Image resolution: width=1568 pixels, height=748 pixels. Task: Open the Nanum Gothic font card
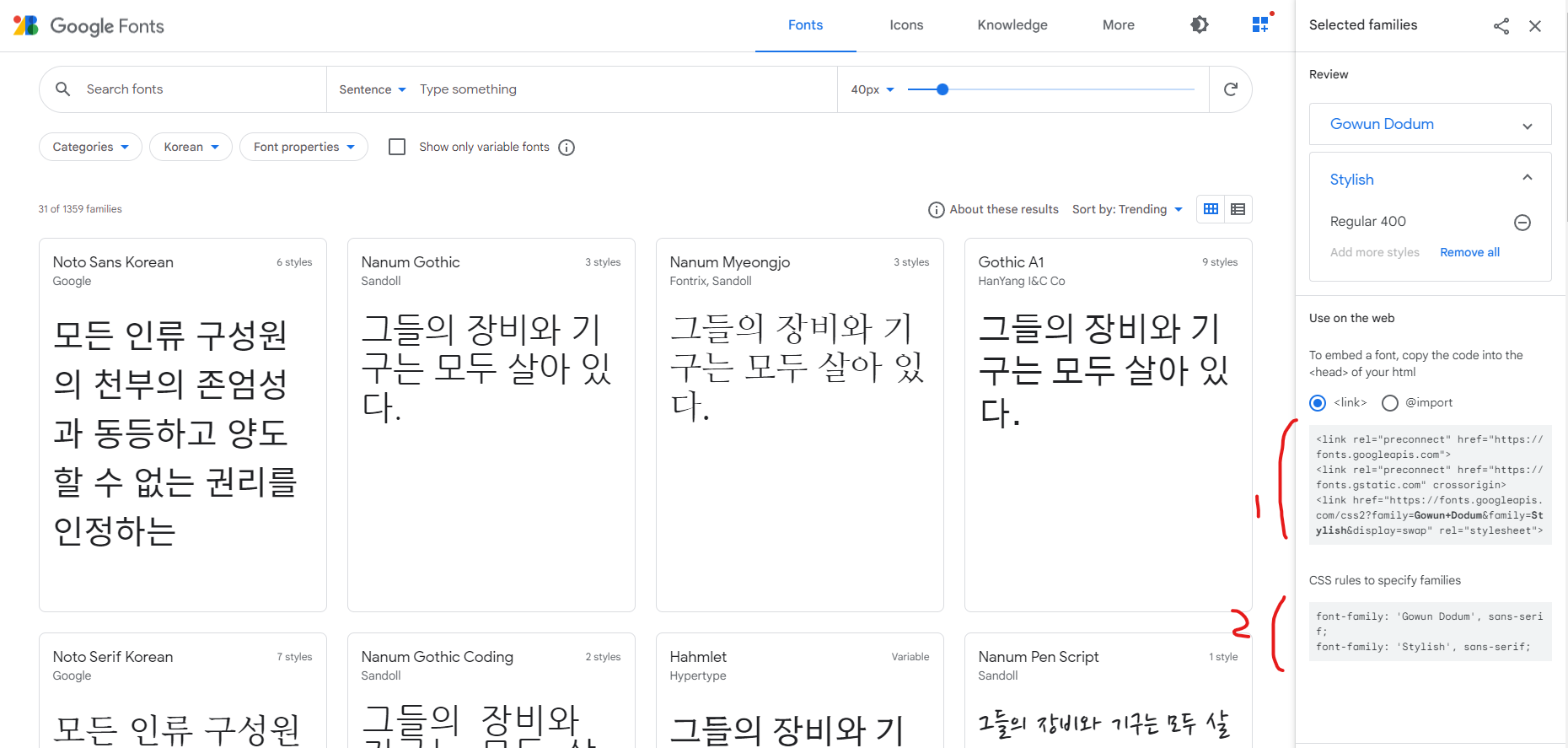491,424
